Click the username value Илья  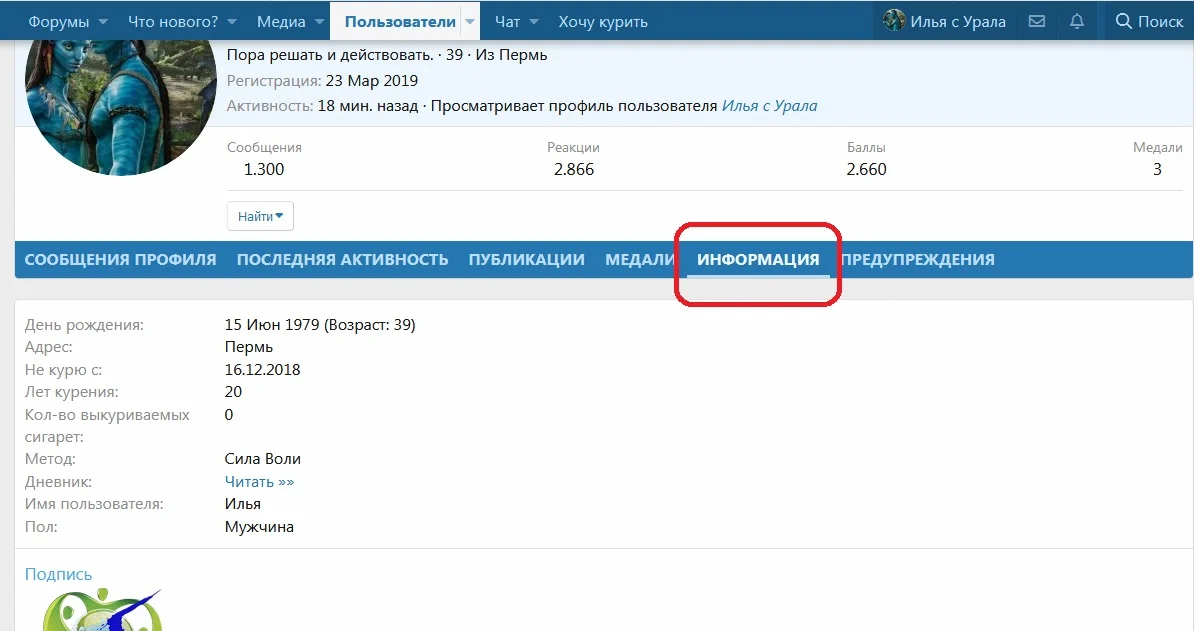point(243,504)
